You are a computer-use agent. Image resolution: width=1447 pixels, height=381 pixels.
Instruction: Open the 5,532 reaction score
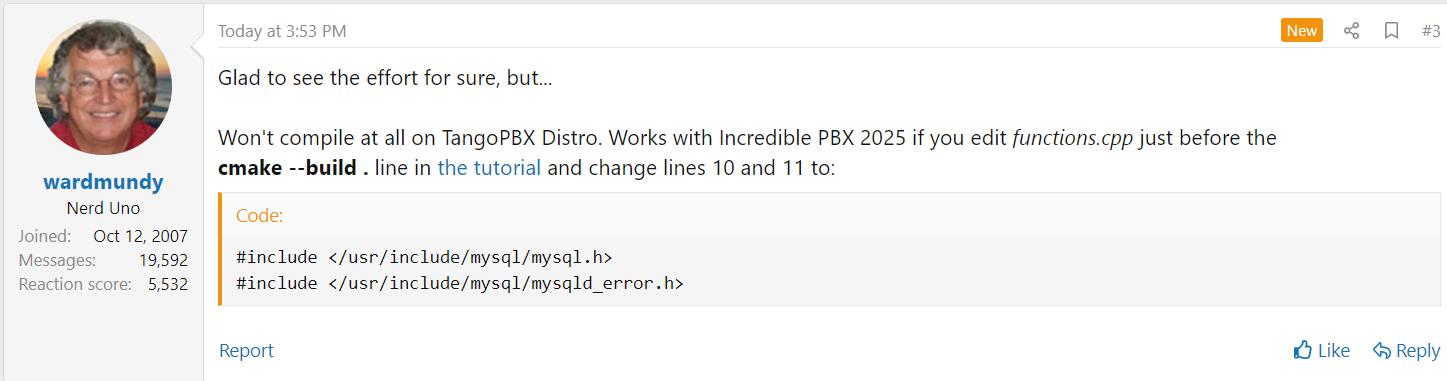(x=168, y=284)
